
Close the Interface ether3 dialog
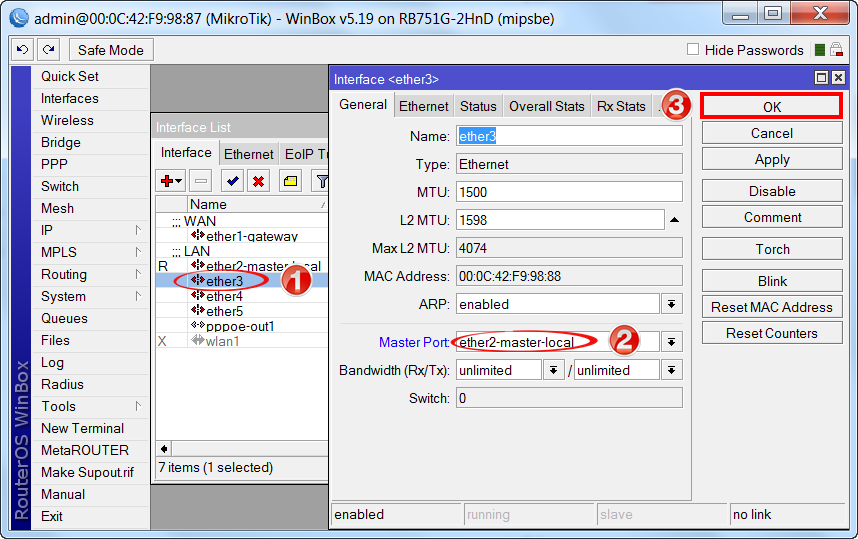click(838, 78)
